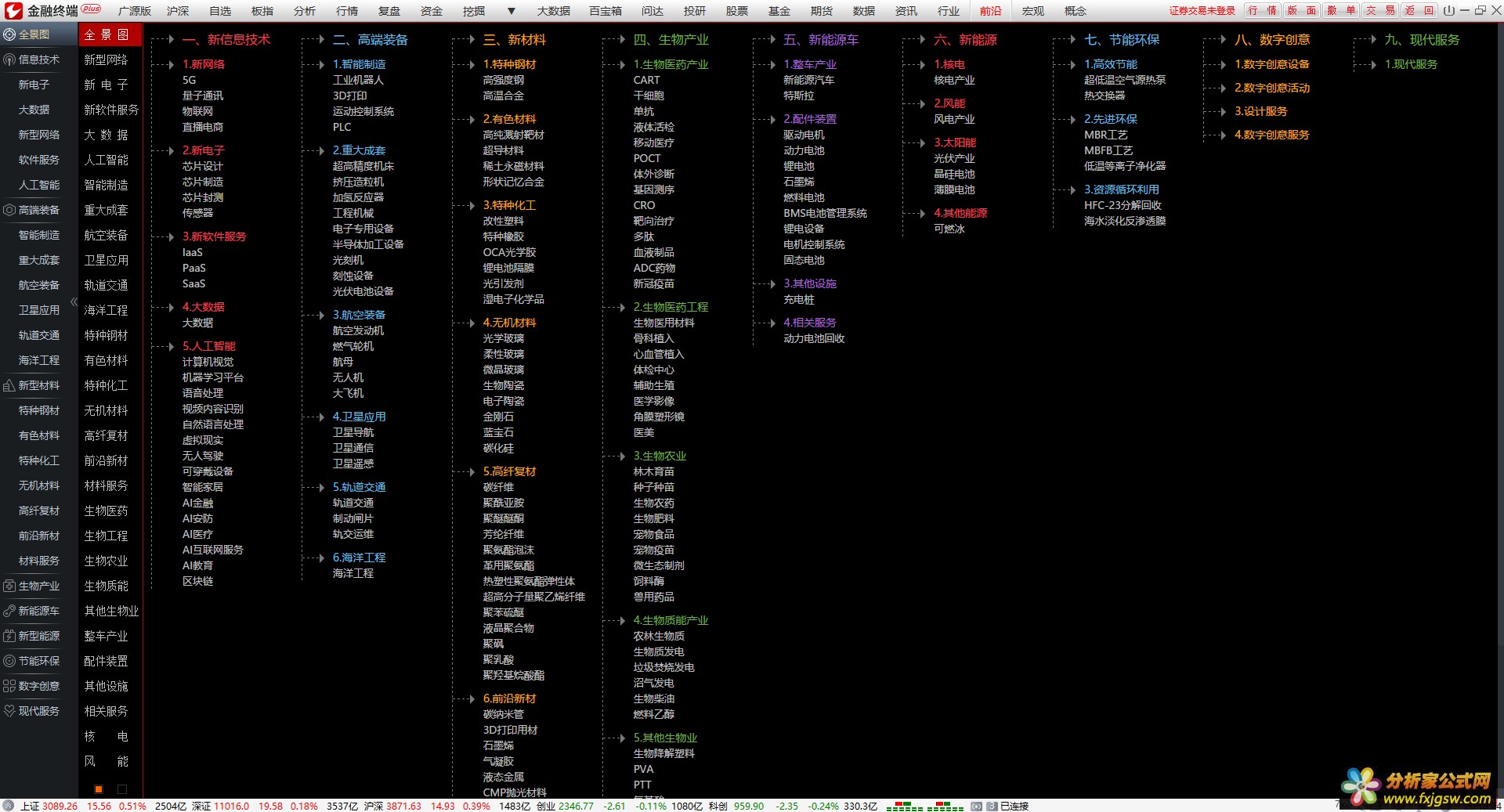Viewport: 1504px width, 812px height.
Task: Click the 交易 button
Action: tap(1380, 10)
